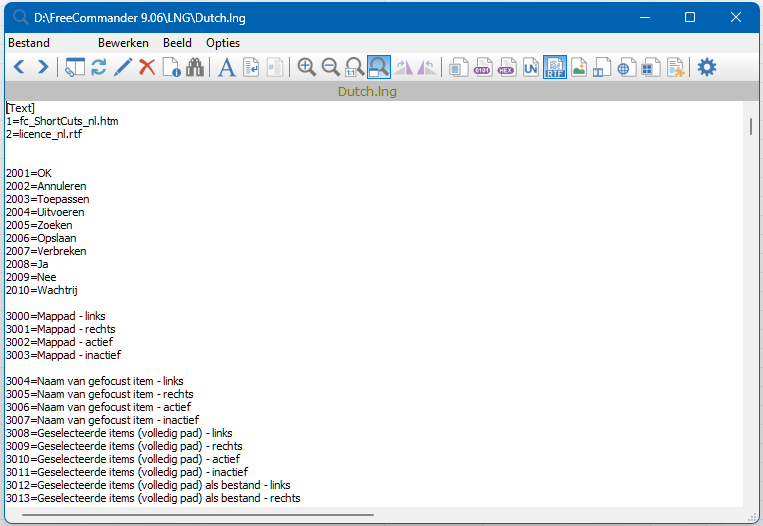Switch to HEX view mode
Screen dimensions: 763x526
pos(507,67)
